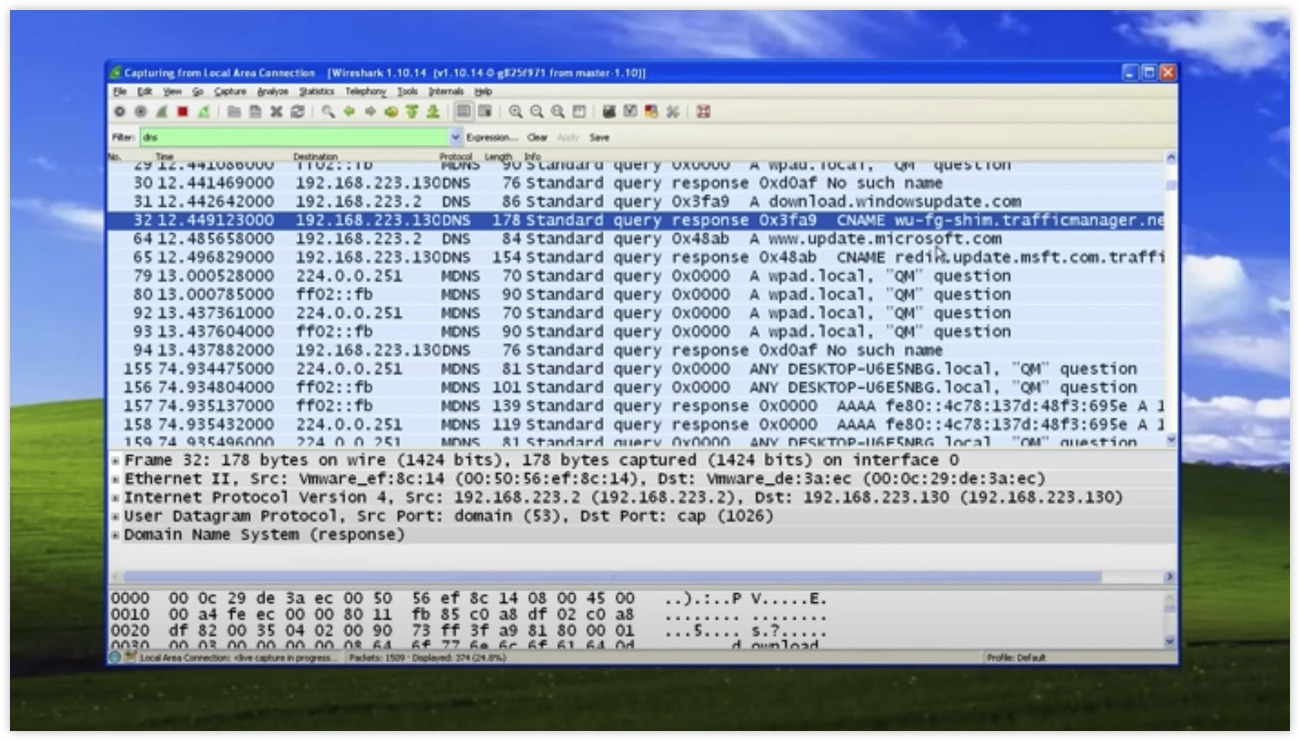The image size is (1300, 741).
Task: Go forward in packet history arrow
Action: pos(370,112)
